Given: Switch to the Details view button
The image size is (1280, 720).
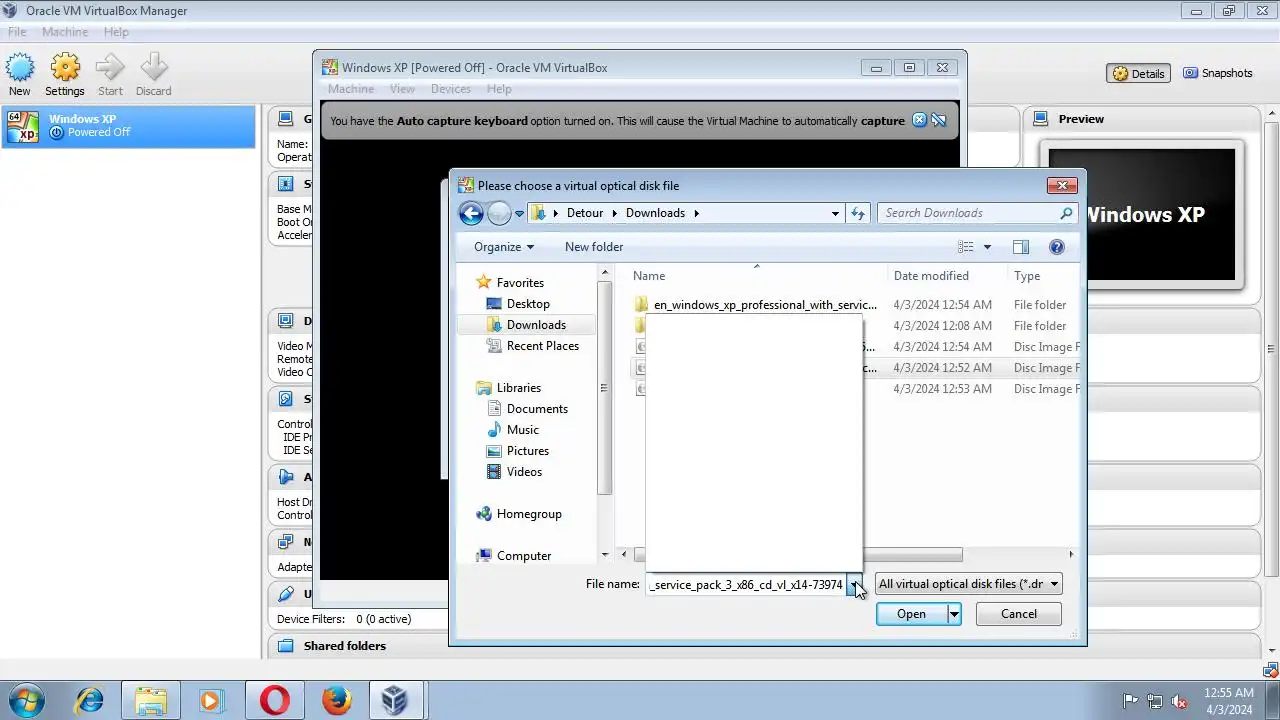Looking at the screenshot, I should pos(1138,74).
